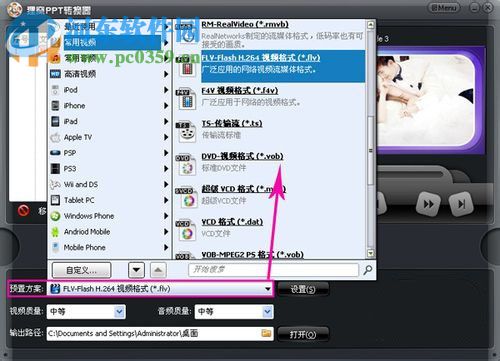This screenshot has width=500, height=361.
Task: Click the 打开(O) button
Action: [x=303, y=334]
